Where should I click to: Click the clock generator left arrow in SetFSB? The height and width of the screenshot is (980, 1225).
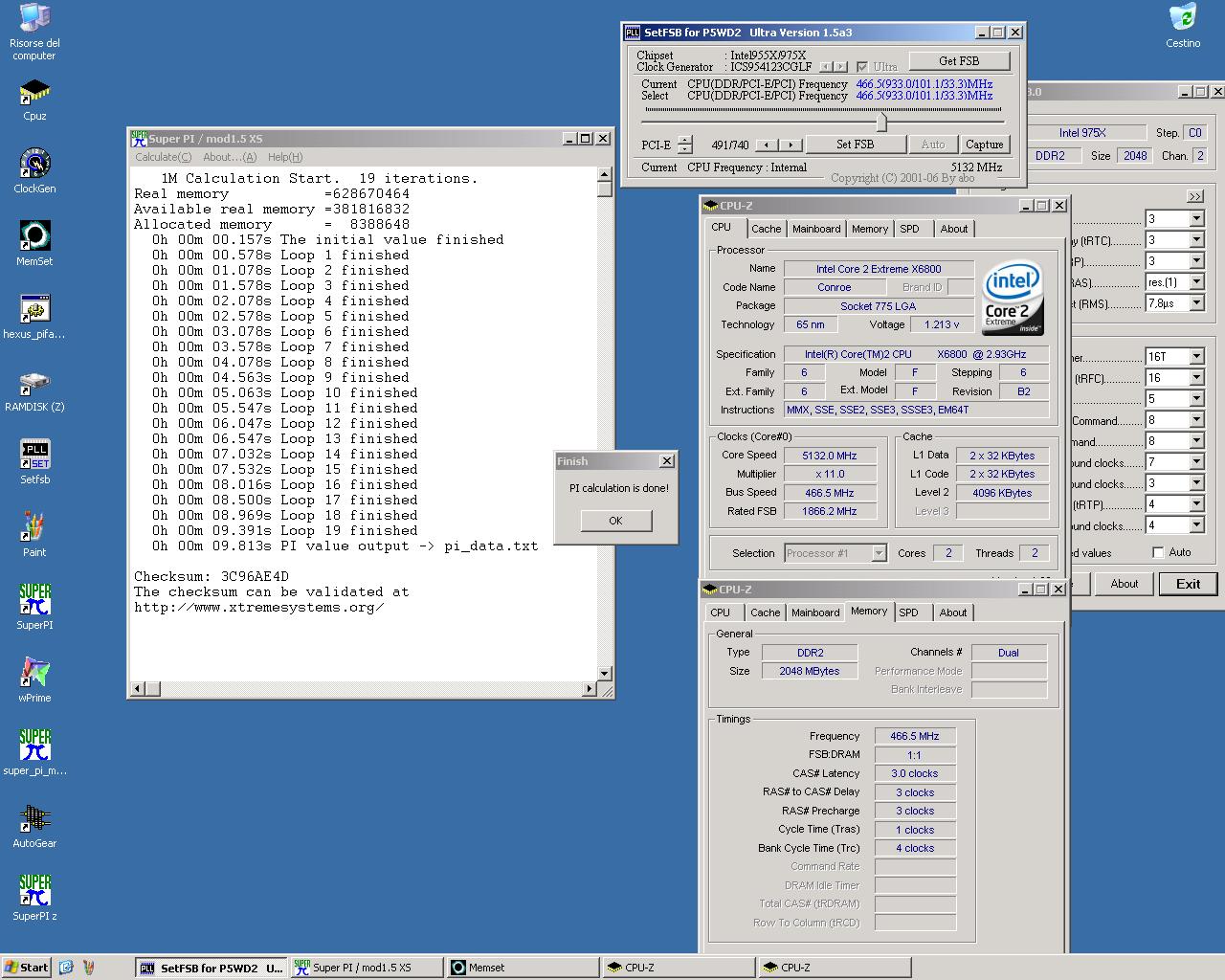(826, 66)
